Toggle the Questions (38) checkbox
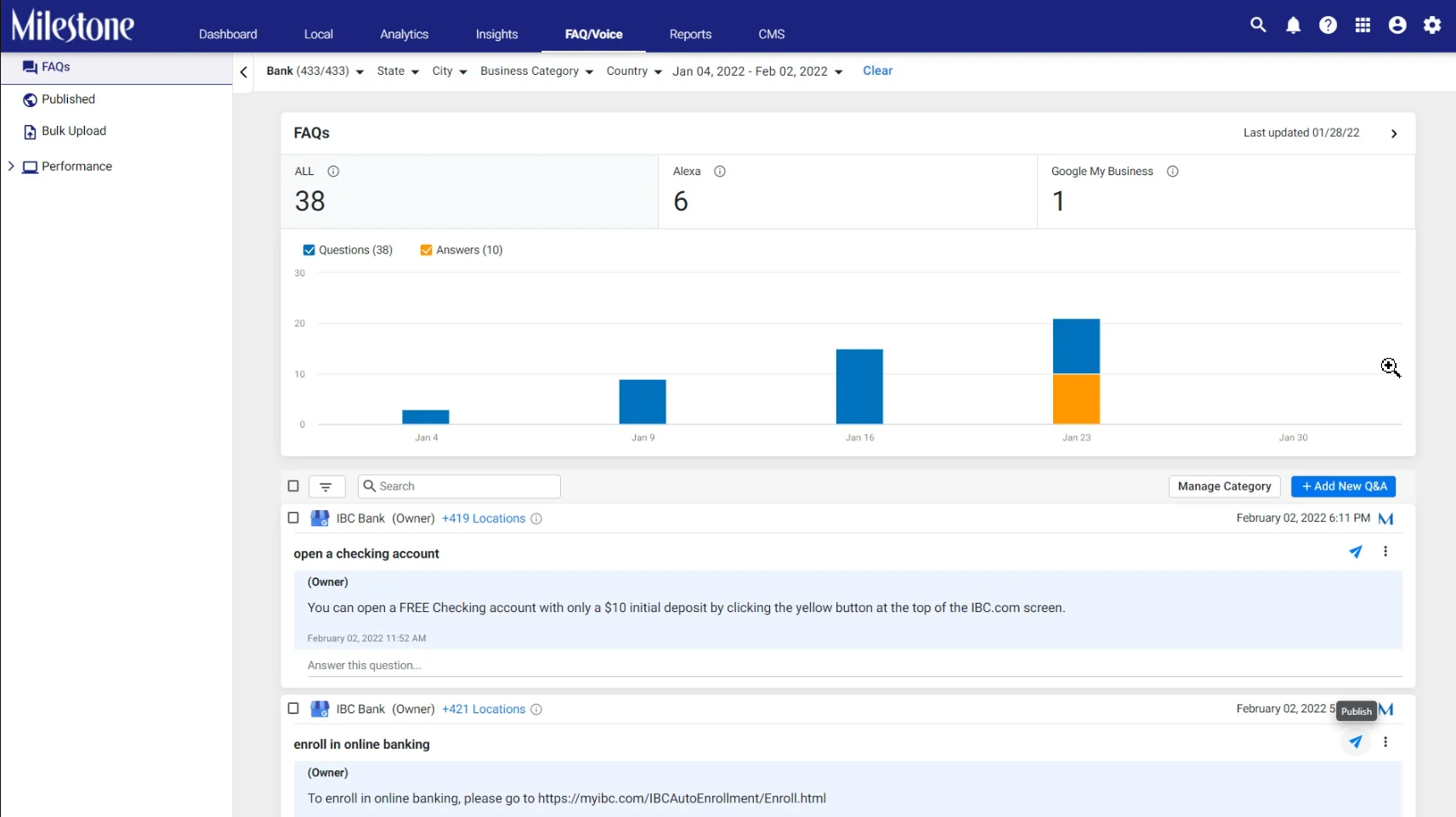The width and height of the screenshot is (1456, 817). (x=309, y=250)
